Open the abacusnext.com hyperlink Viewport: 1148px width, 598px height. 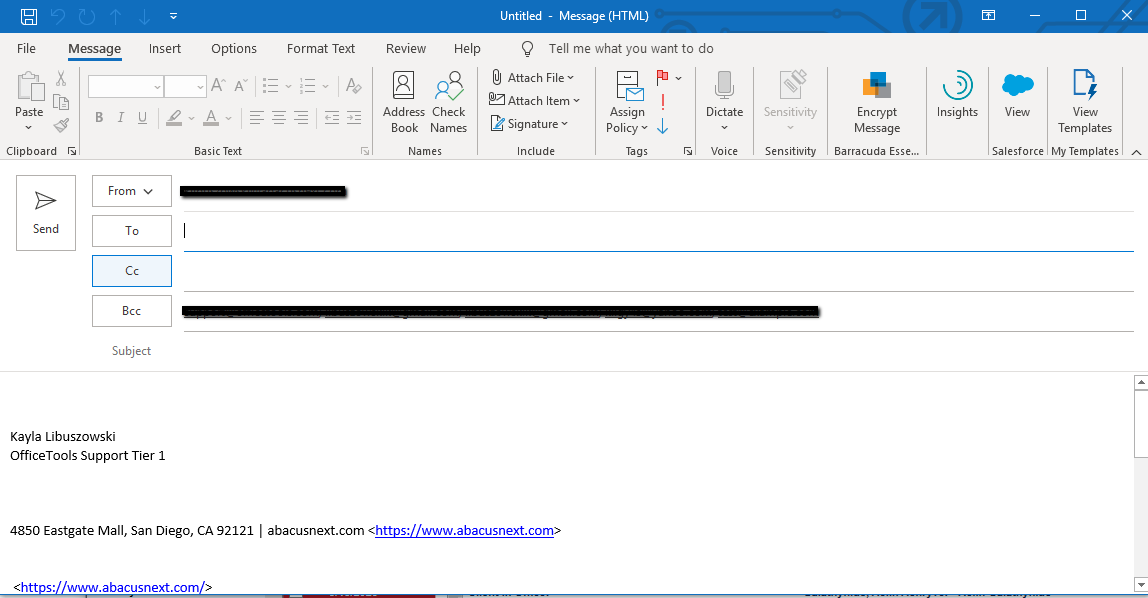(x=464, y=531)
